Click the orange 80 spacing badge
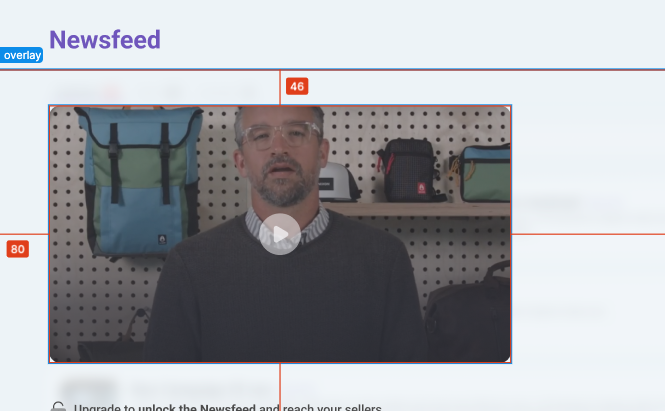 coord(18,249)
